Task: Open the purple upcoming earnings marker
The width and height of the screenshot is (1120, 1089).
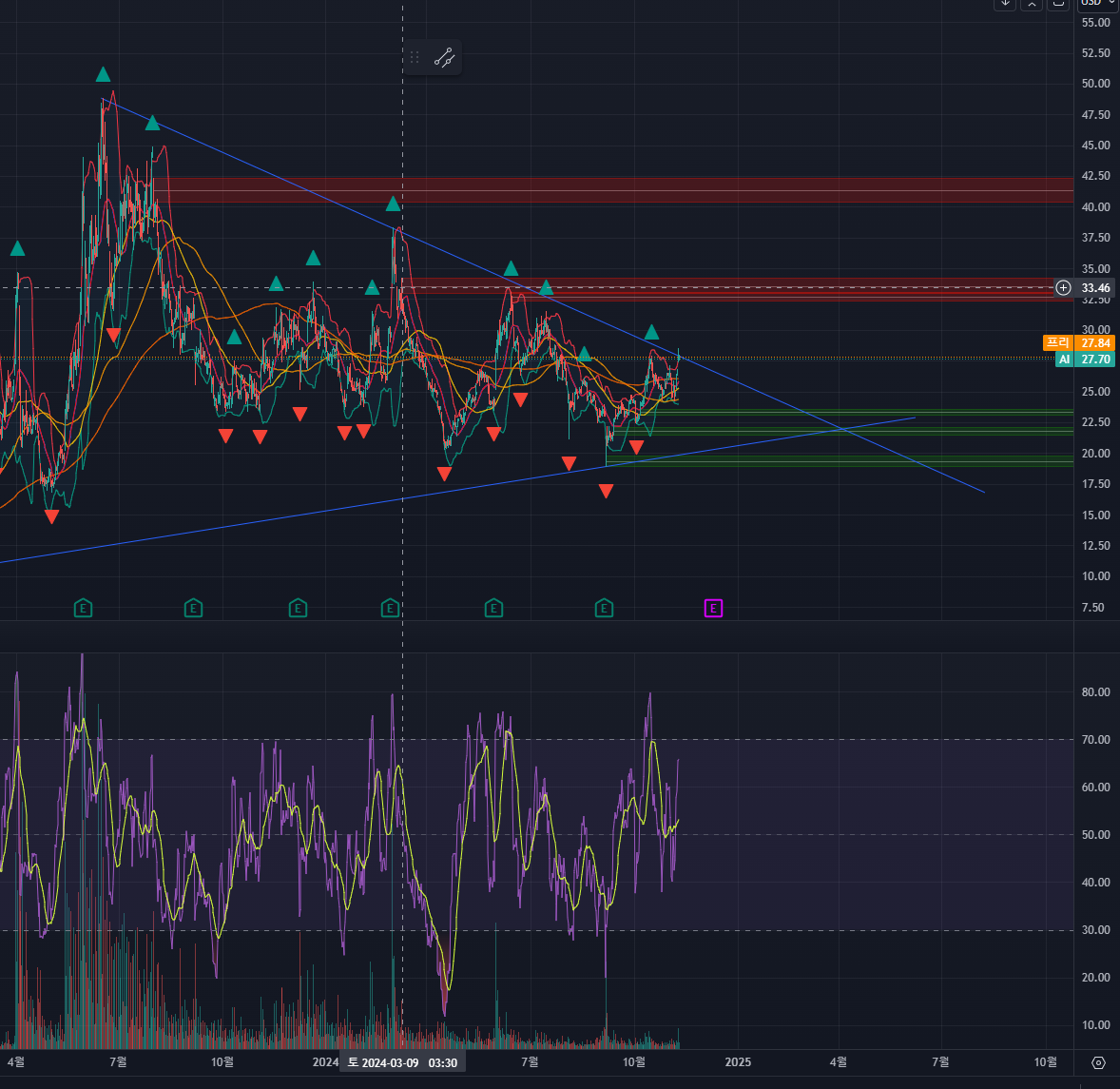Action: pyautogui.click(x=713, y=608)
